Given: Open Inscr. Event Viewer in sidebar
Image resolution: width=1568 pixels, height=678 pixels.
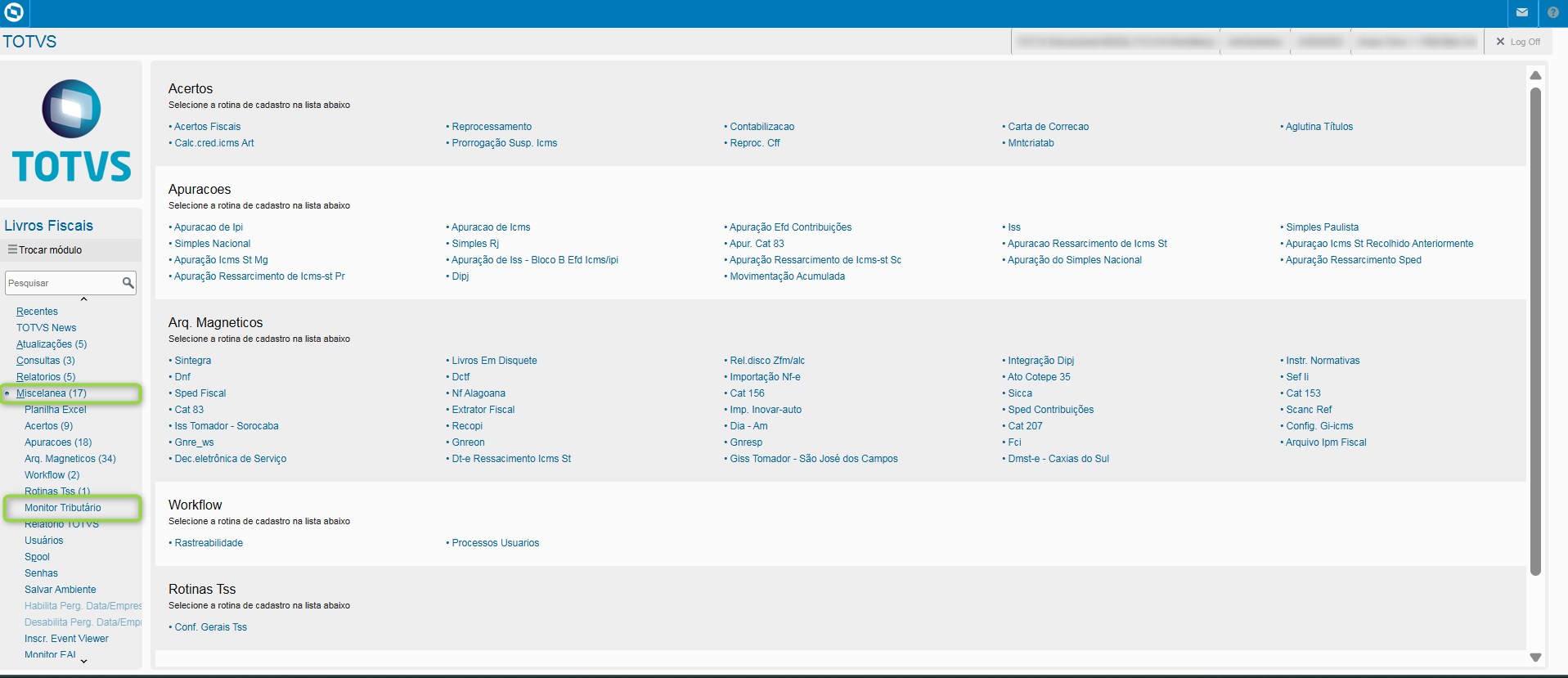Looking at the screenshot, I should click(x=66, y=639).
